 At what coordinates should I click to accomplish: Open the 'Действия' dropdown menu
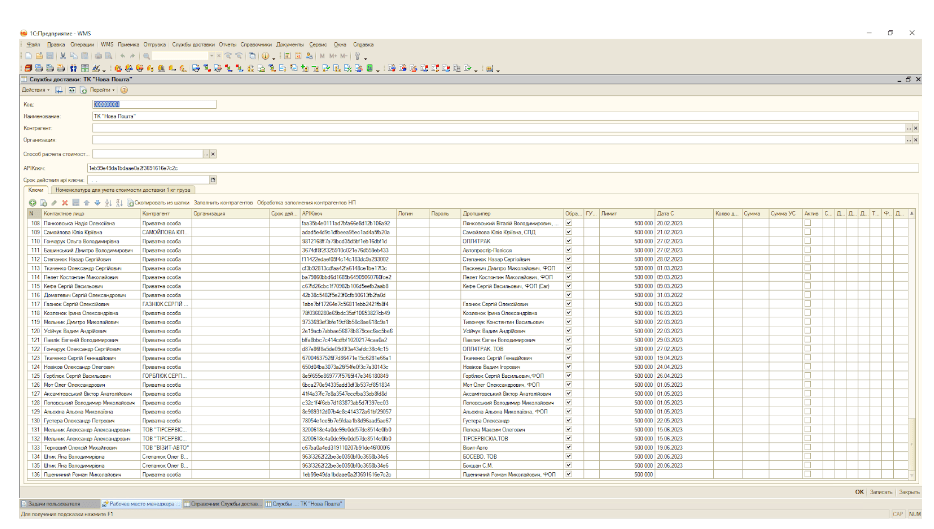click(x=36, y=90)
